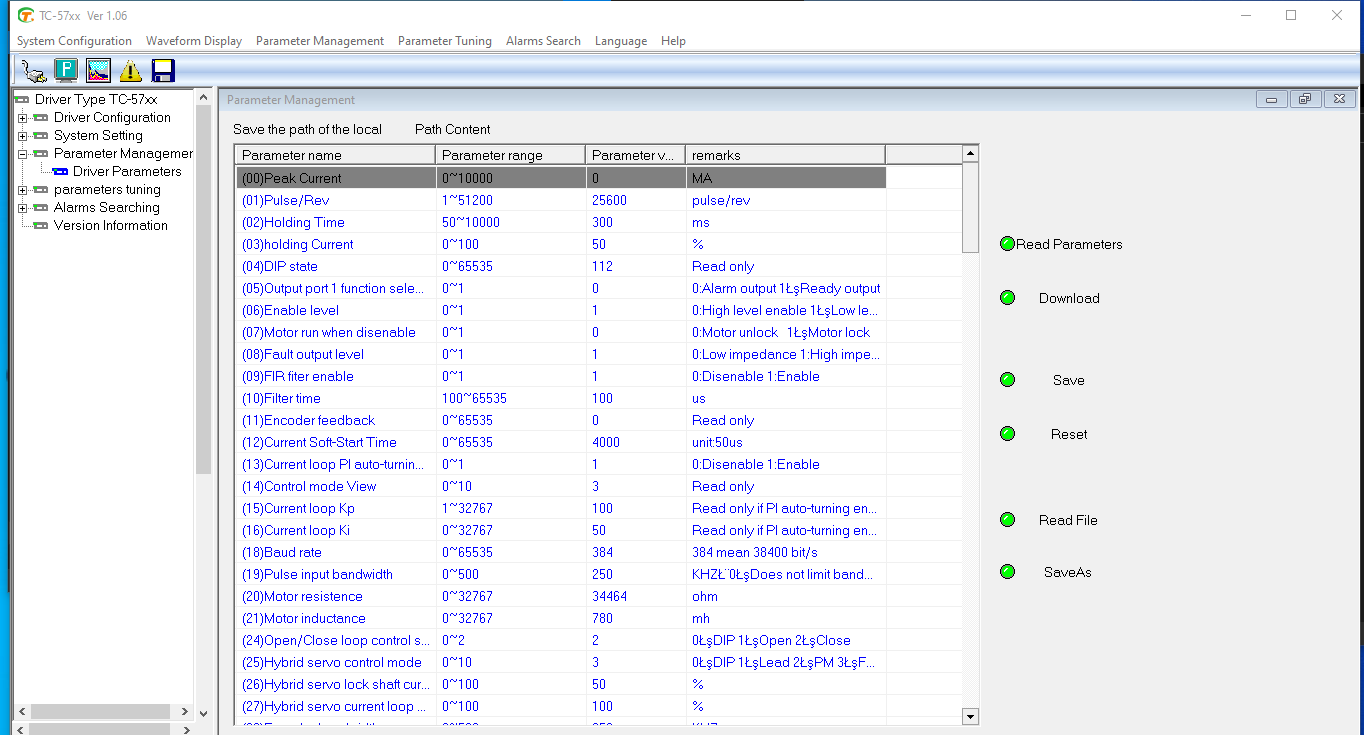
Task: Open the parameter monitor 'P' toolbar icon
Action: tap(66, 70)
